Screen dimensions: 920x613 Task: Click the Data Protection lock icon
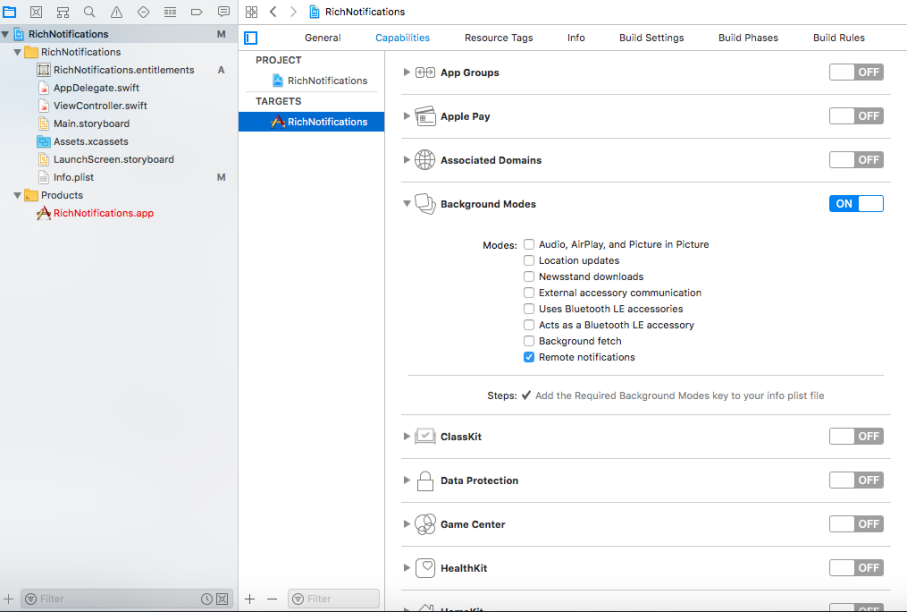tap(425, 480)
